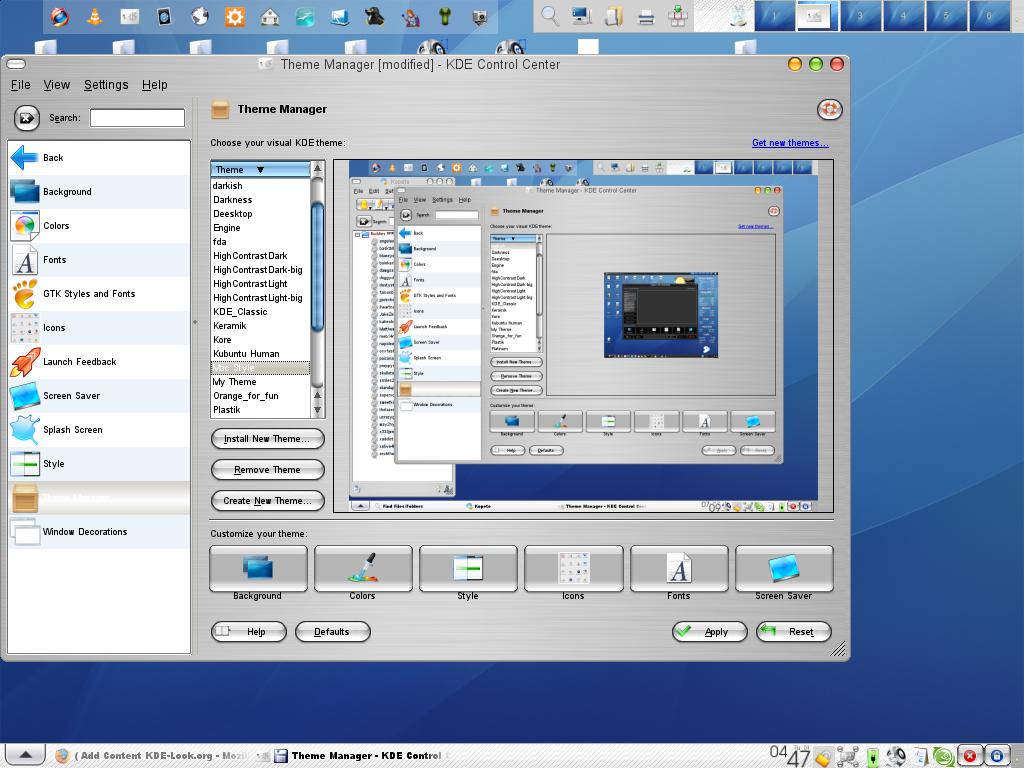The image size is (1024, 768).
Task: Open the View menu
Action: pos(57,85)
